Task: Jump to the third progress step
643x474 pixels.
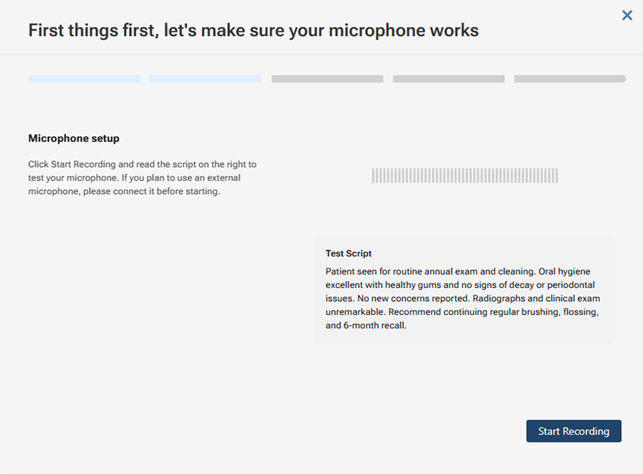Action: (x=327, y=79)
